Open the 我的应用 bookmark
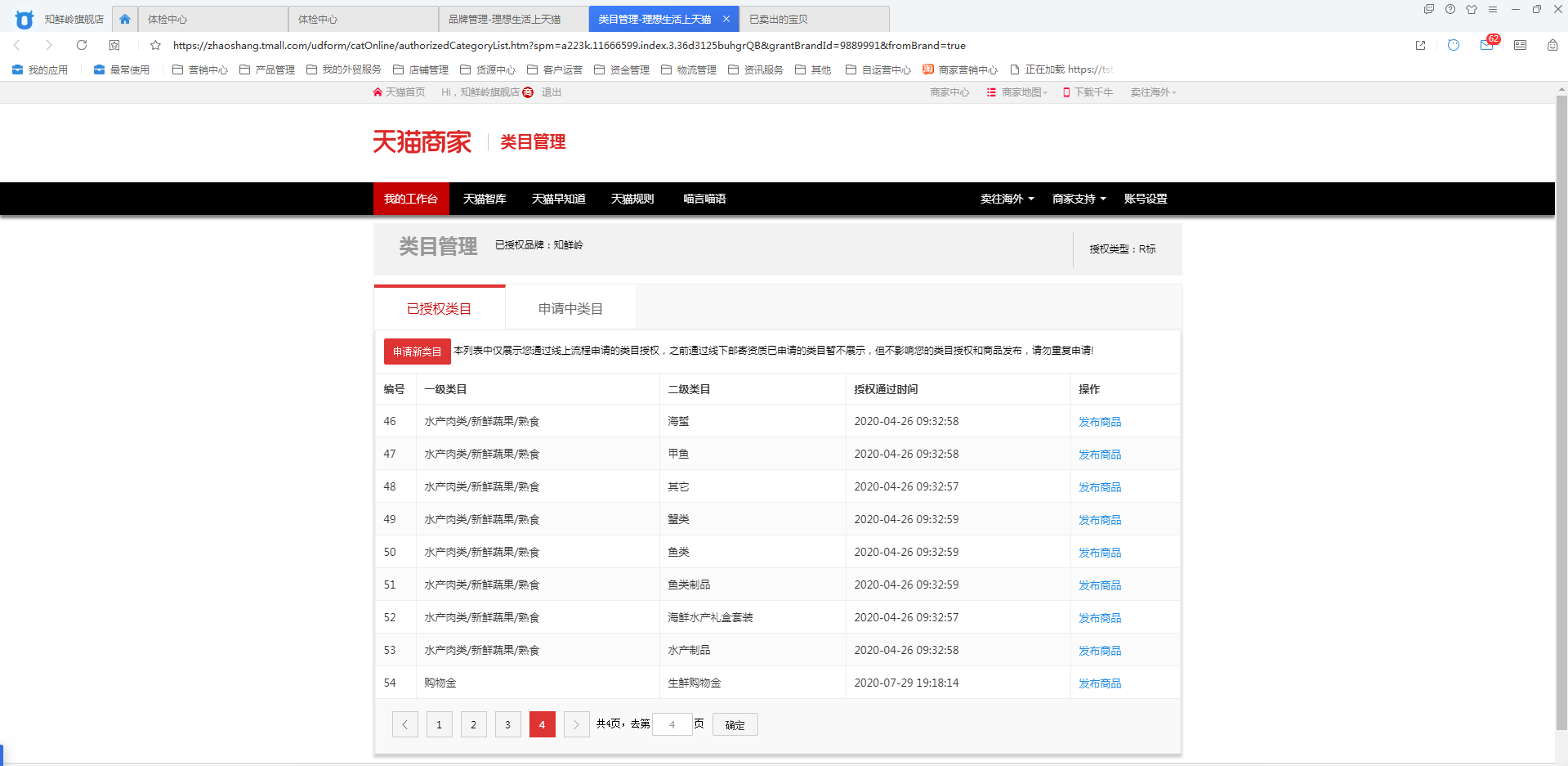This screenshot has height=766, width=1568. [x=40, y=69]
